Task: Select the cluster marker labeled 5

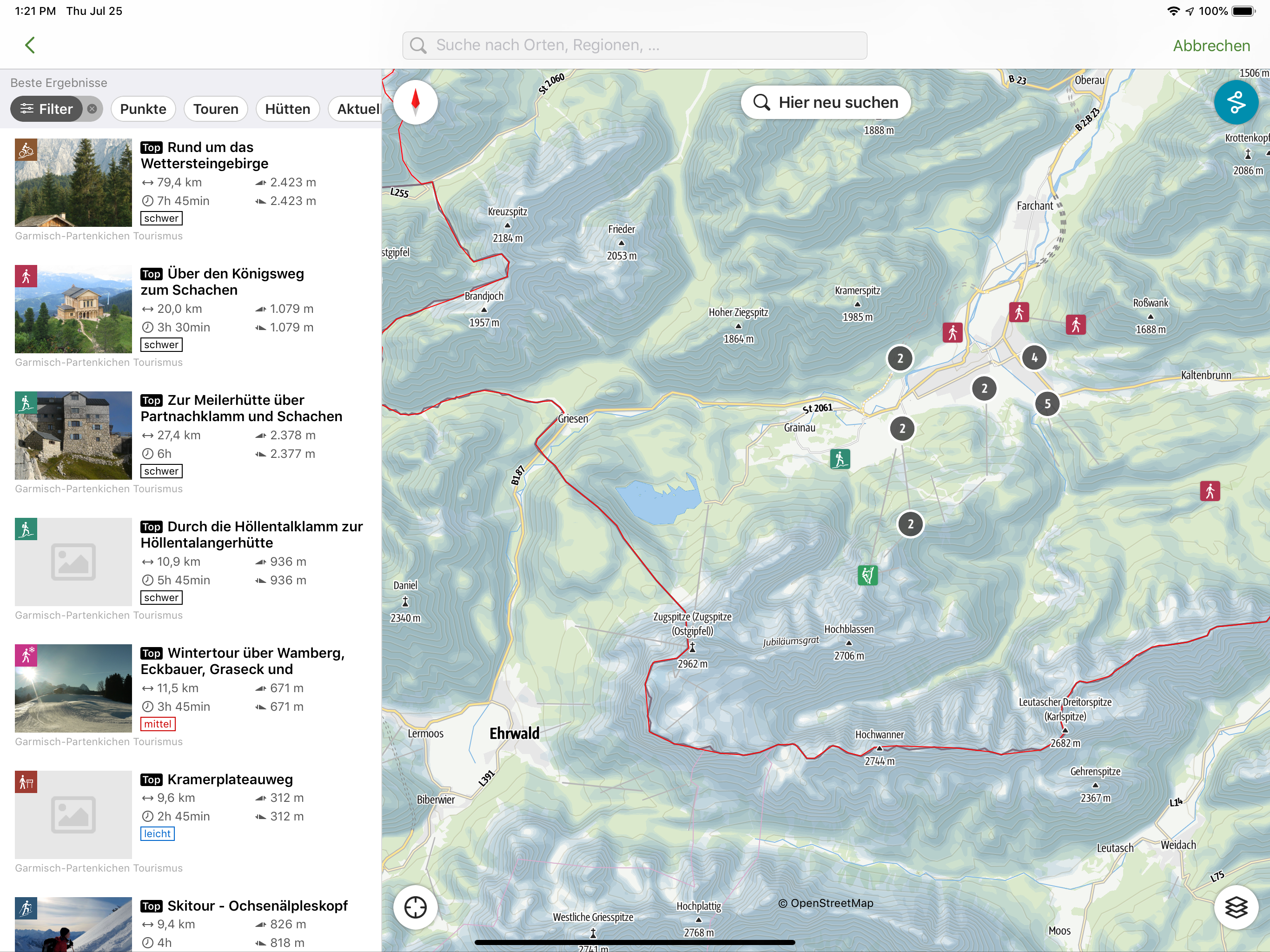Action: pos(1047,403)
